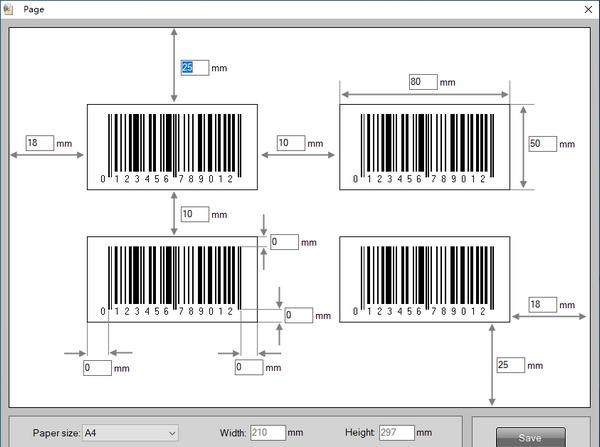This screenshot has height=447, width=600.
Task: Click the 'Height:' label text
Action: (x=360, y=432)
